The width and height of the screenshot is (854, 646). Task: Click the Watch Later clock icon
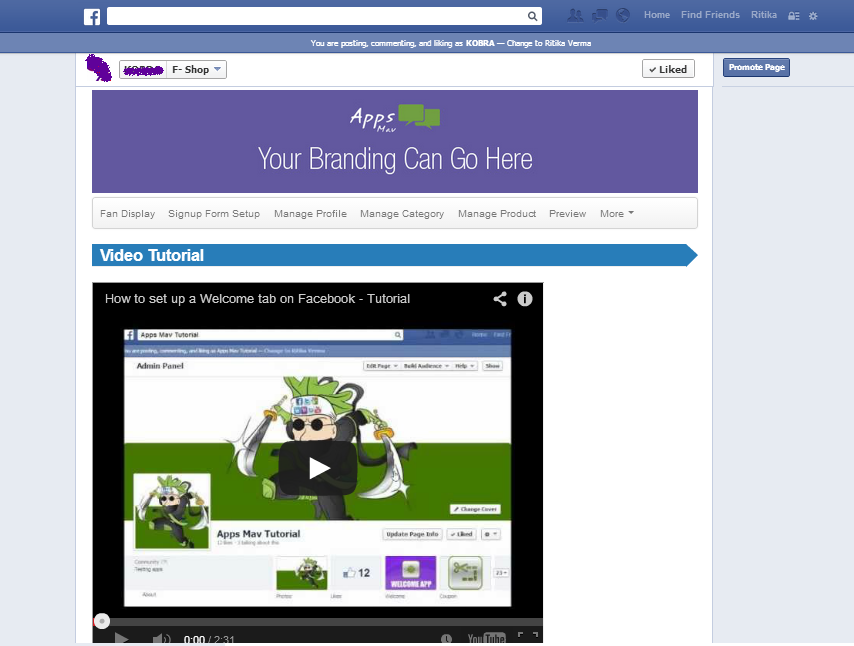[x=446, y=638]
